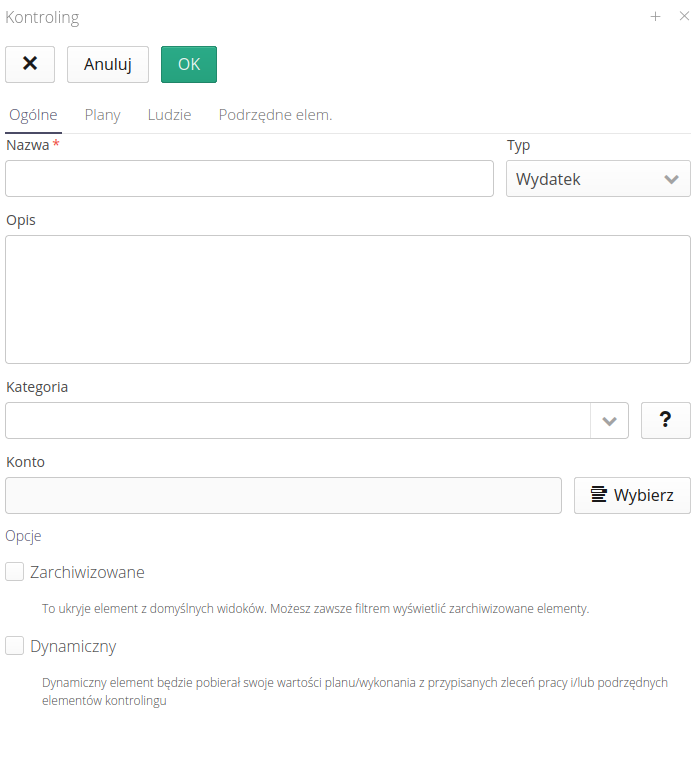Click into the Nazwa input field
Image resolution: width=698 pixels, height=759 pixels.
pos(249,179)
